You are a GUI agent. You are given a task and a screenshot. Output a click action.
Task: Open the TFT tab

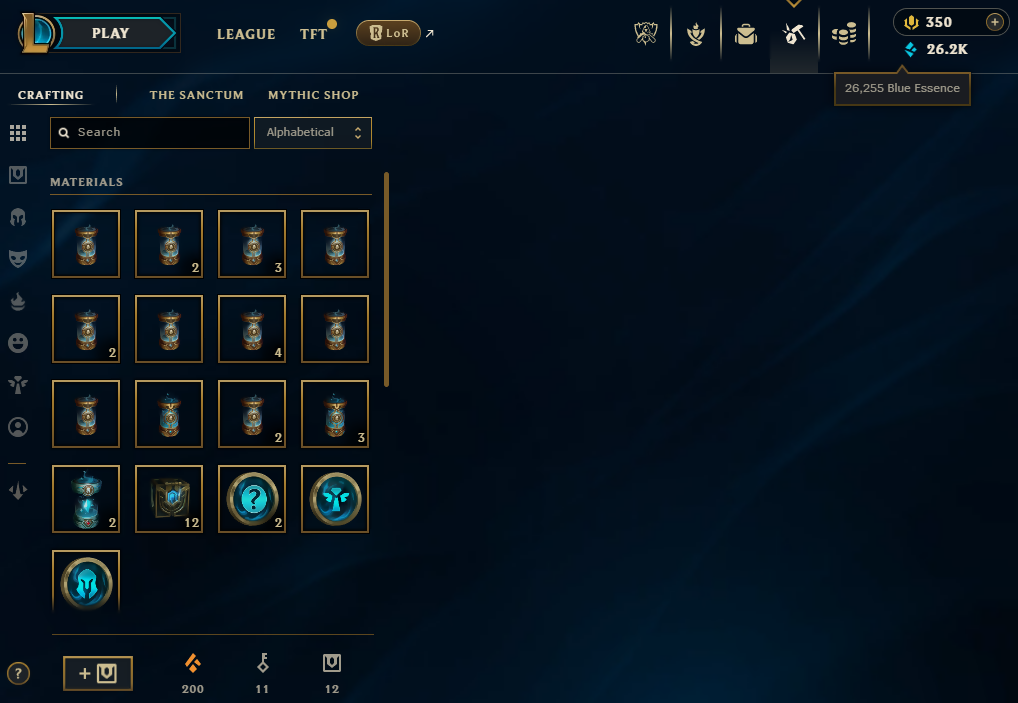(x=314, y=34)
